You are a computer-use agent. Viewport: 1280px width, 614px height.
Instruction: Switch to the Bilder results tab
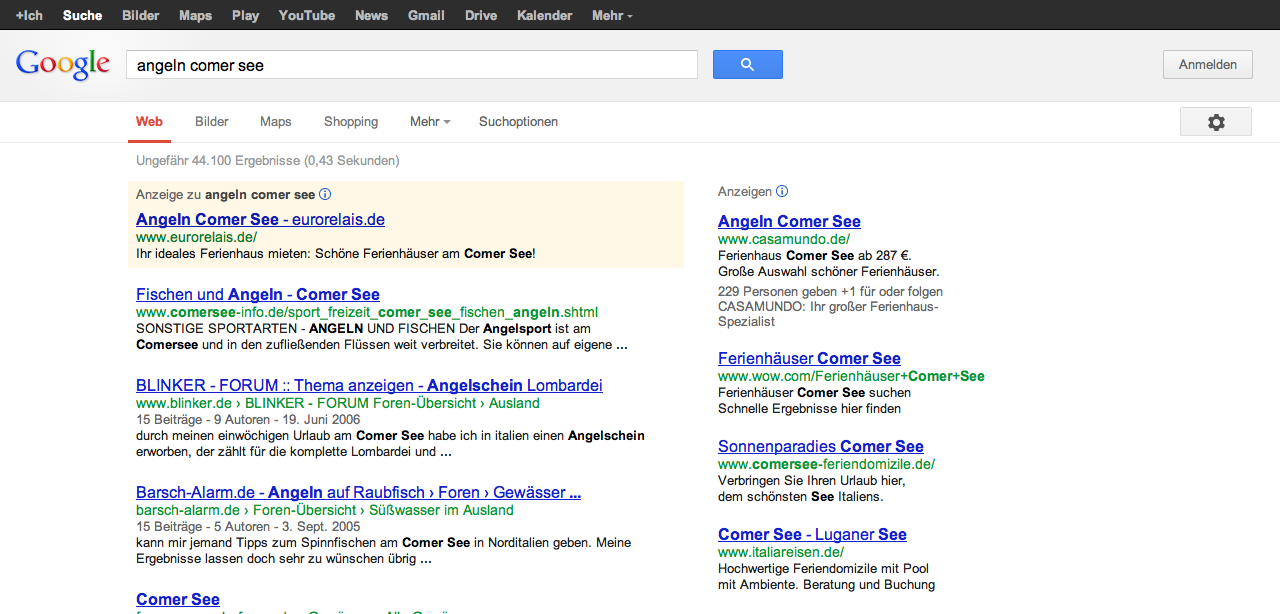coord(212,122)
